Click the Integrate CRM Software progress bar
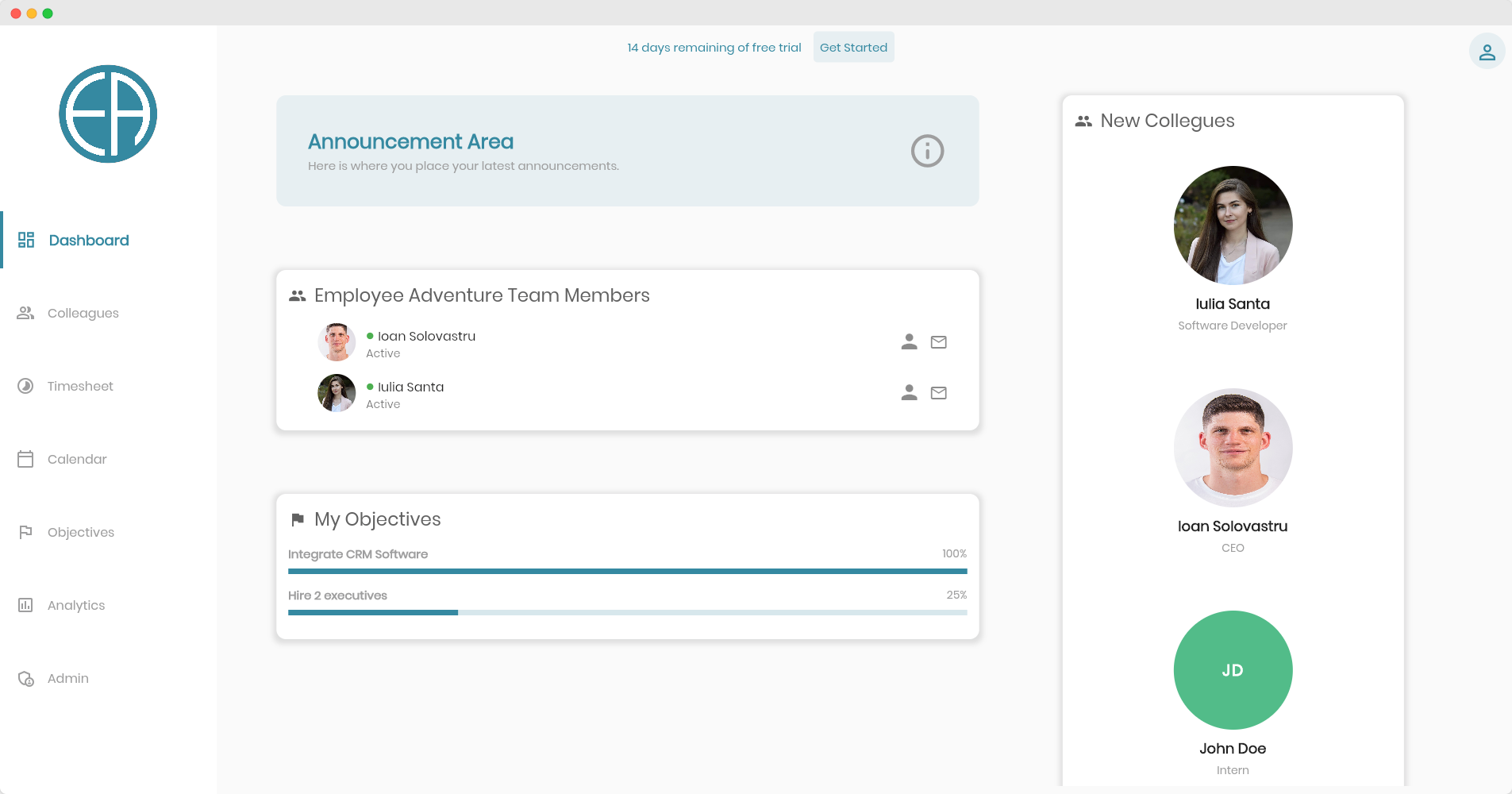 tap(627, 571)
